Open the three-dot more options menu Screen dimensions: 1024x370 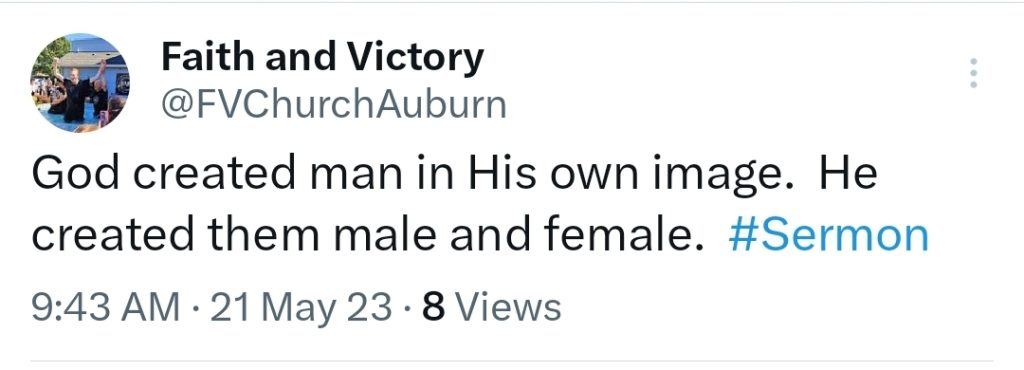click(973, 72)
